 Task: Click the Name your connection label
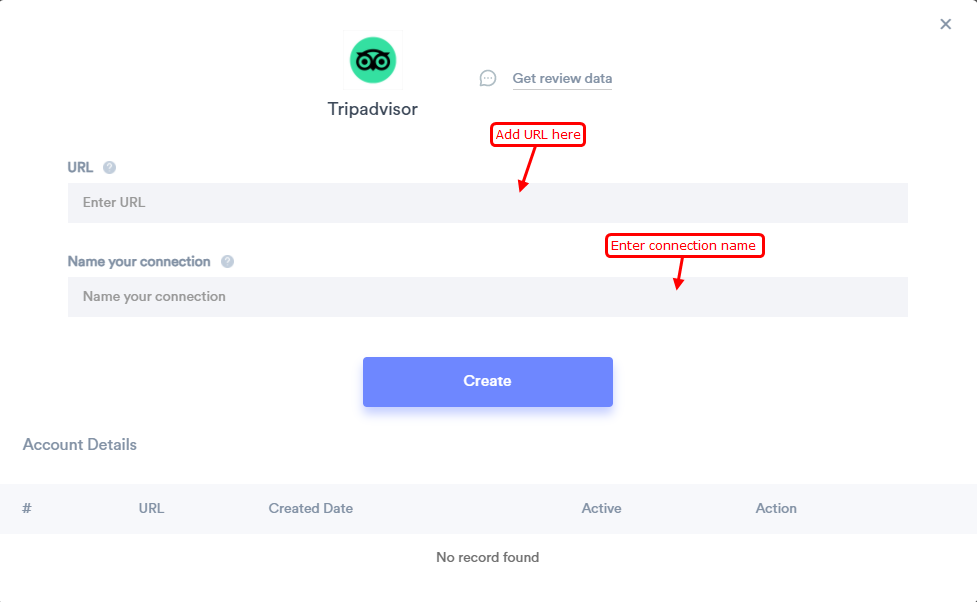[139, 262]
